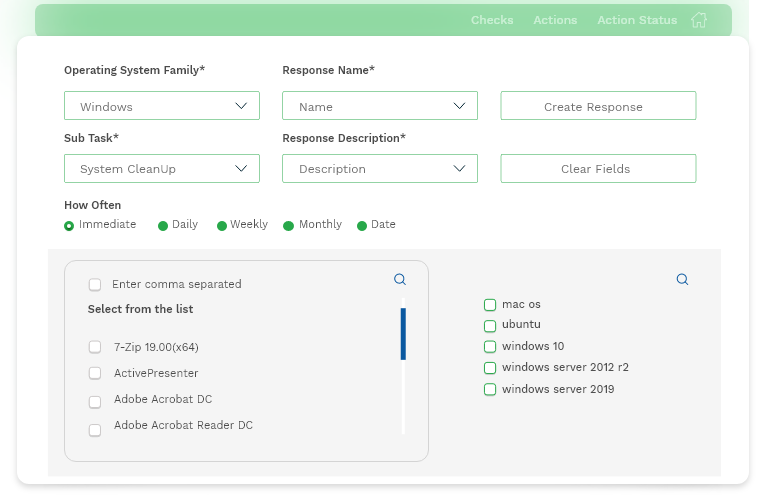Click the Clear Fields button
The width and height of the screenshot is (758, 496).
(x=598, y=168)
